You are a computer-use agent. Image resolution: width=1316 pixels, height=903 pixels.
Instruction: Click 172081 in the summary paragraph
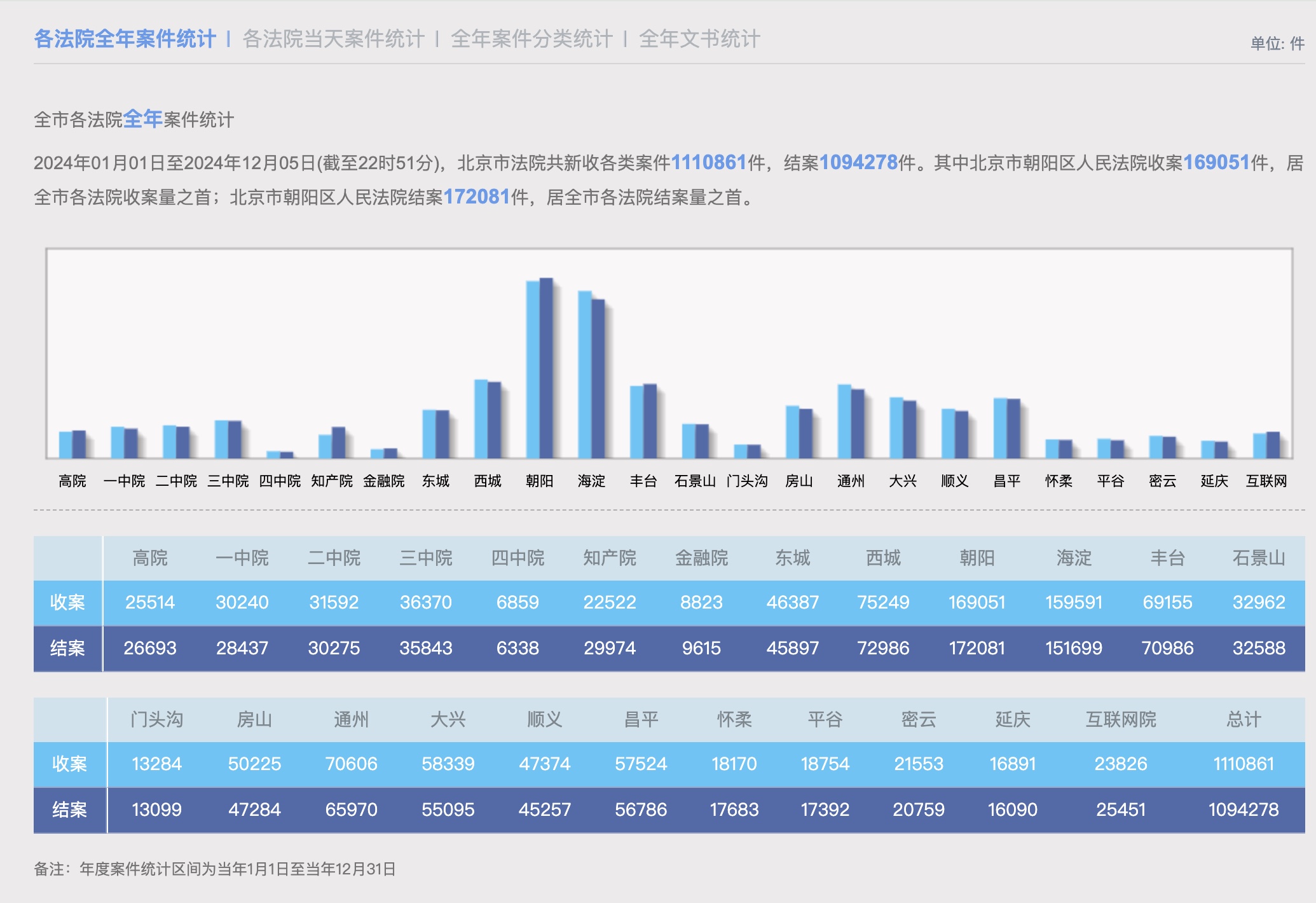(477, 197)
